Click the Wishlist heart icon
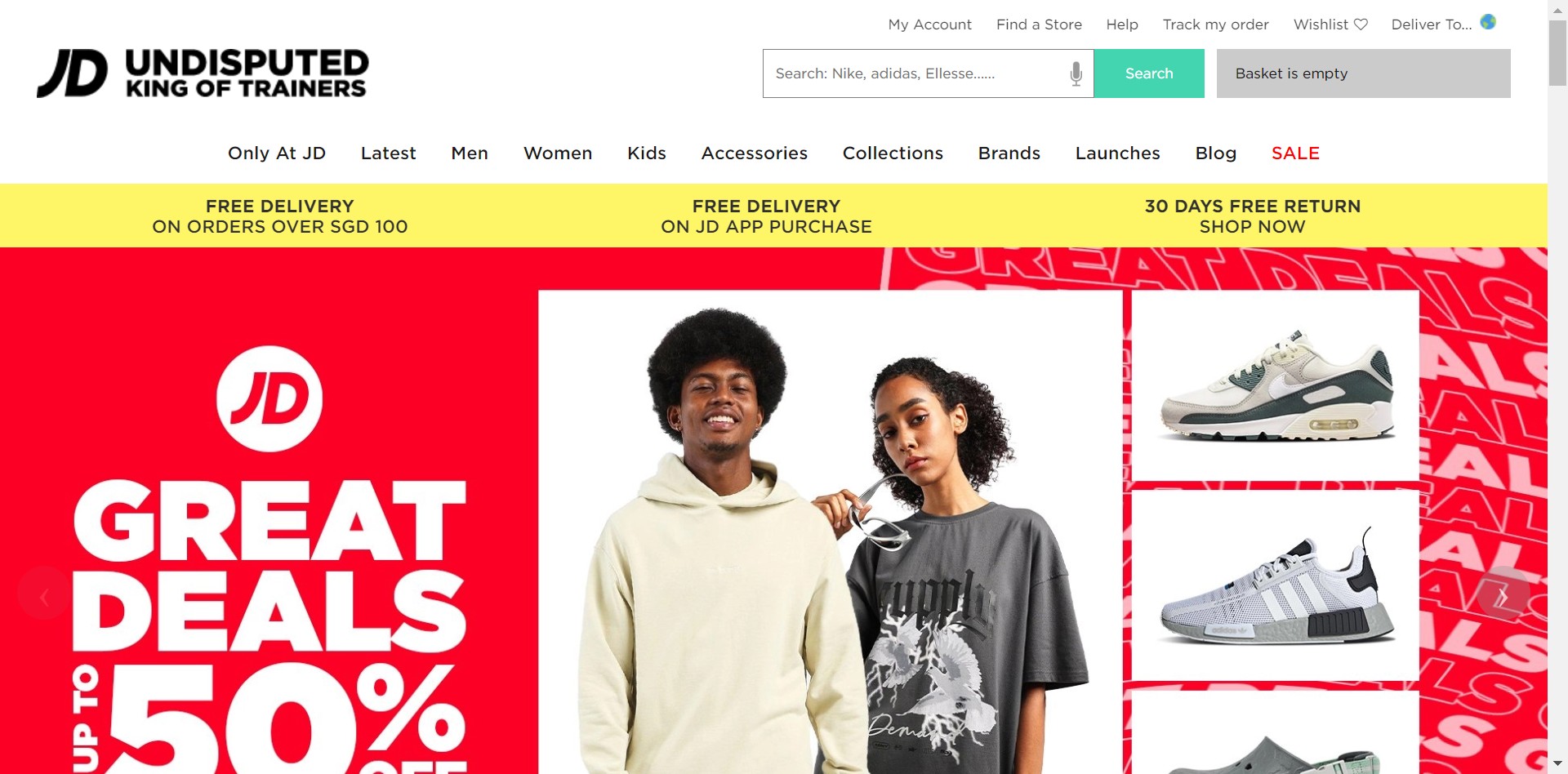1568x774 pixels. (x=1361, y=24)
